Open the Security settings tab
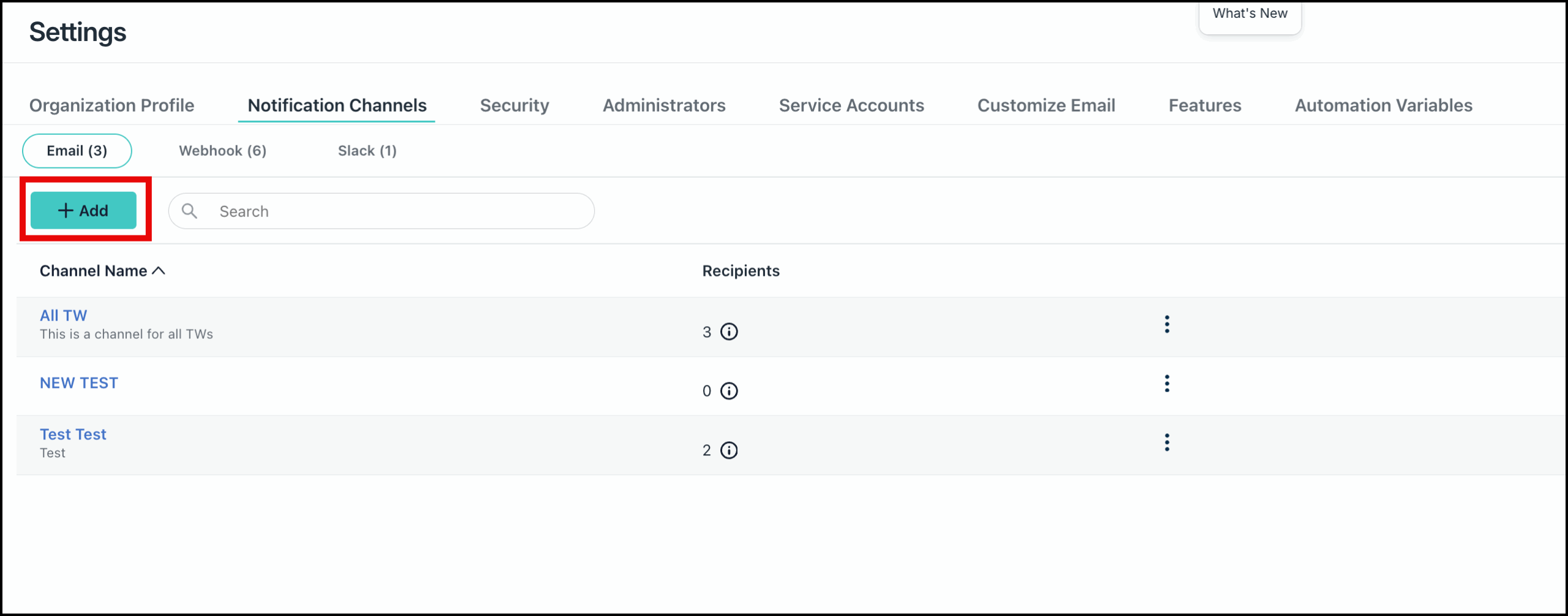The image size is (1568, 616). pyautogui.click(x=514, y=105)
